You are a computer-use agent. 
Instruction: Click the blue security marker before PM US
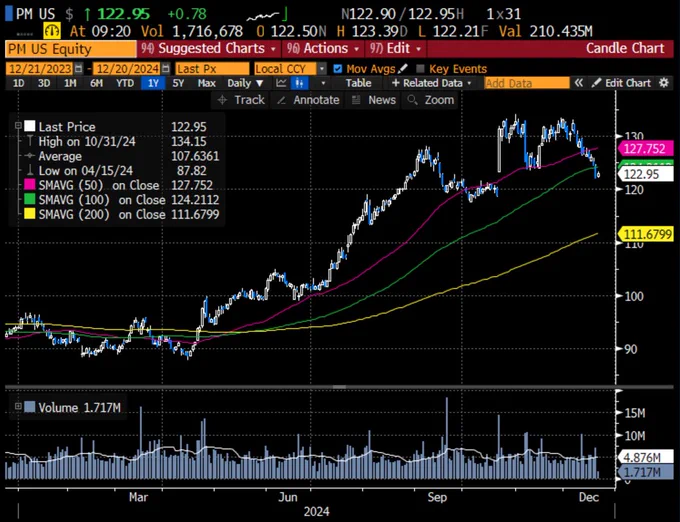pos(9,13)
